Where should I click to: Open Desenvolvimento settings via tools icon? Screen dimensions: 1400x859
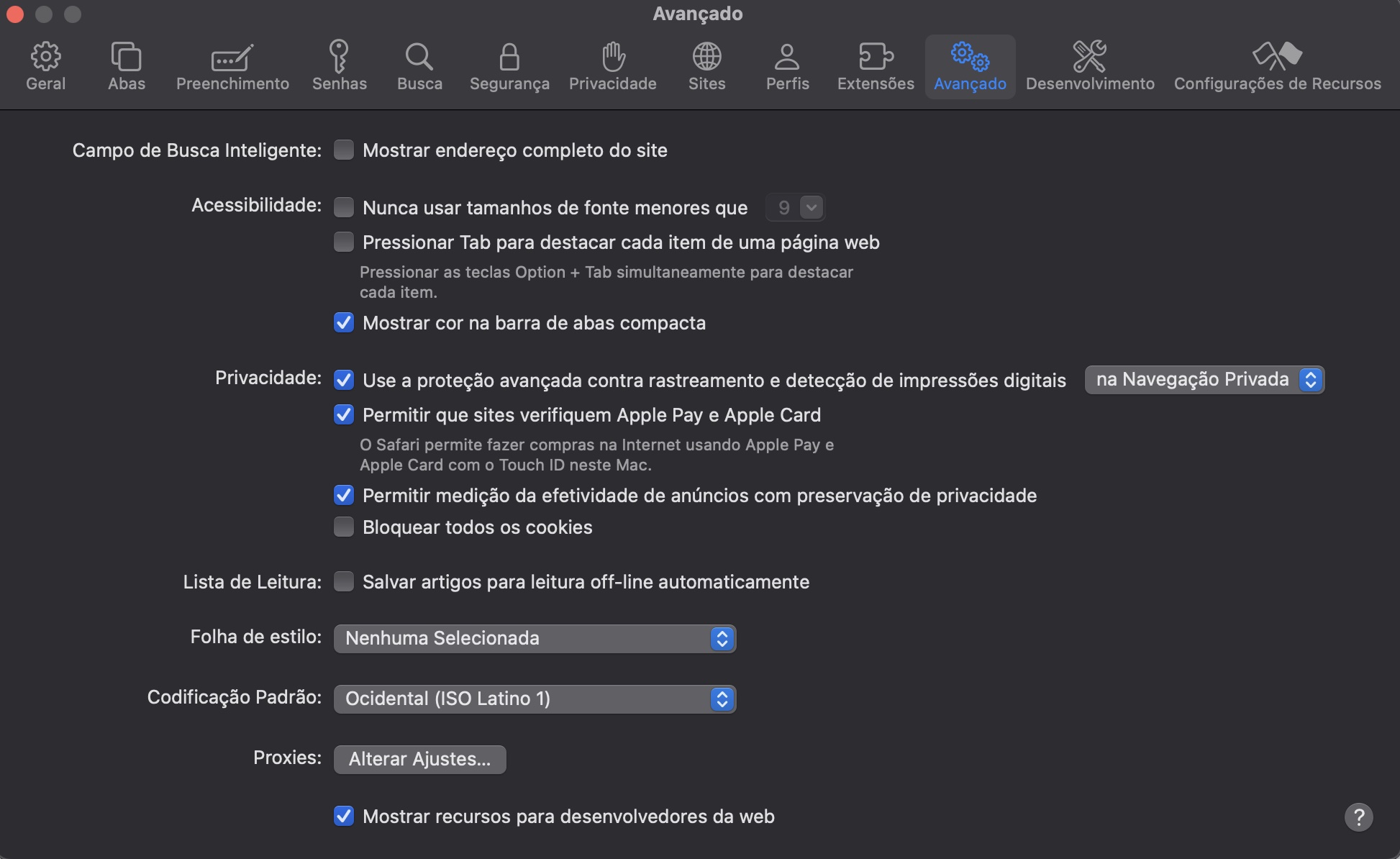click(x=1090, y=65)
